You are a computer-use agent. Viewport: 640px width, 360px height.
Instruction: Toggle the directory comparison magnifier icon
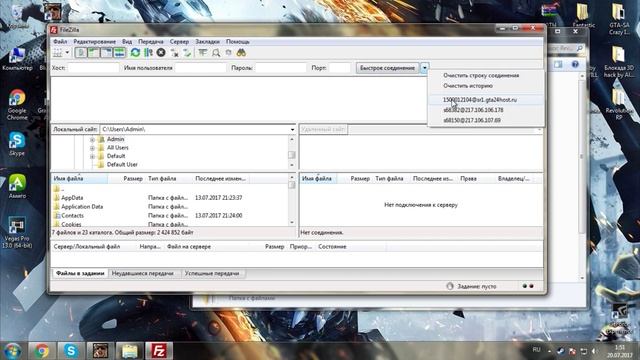[216, 53]
